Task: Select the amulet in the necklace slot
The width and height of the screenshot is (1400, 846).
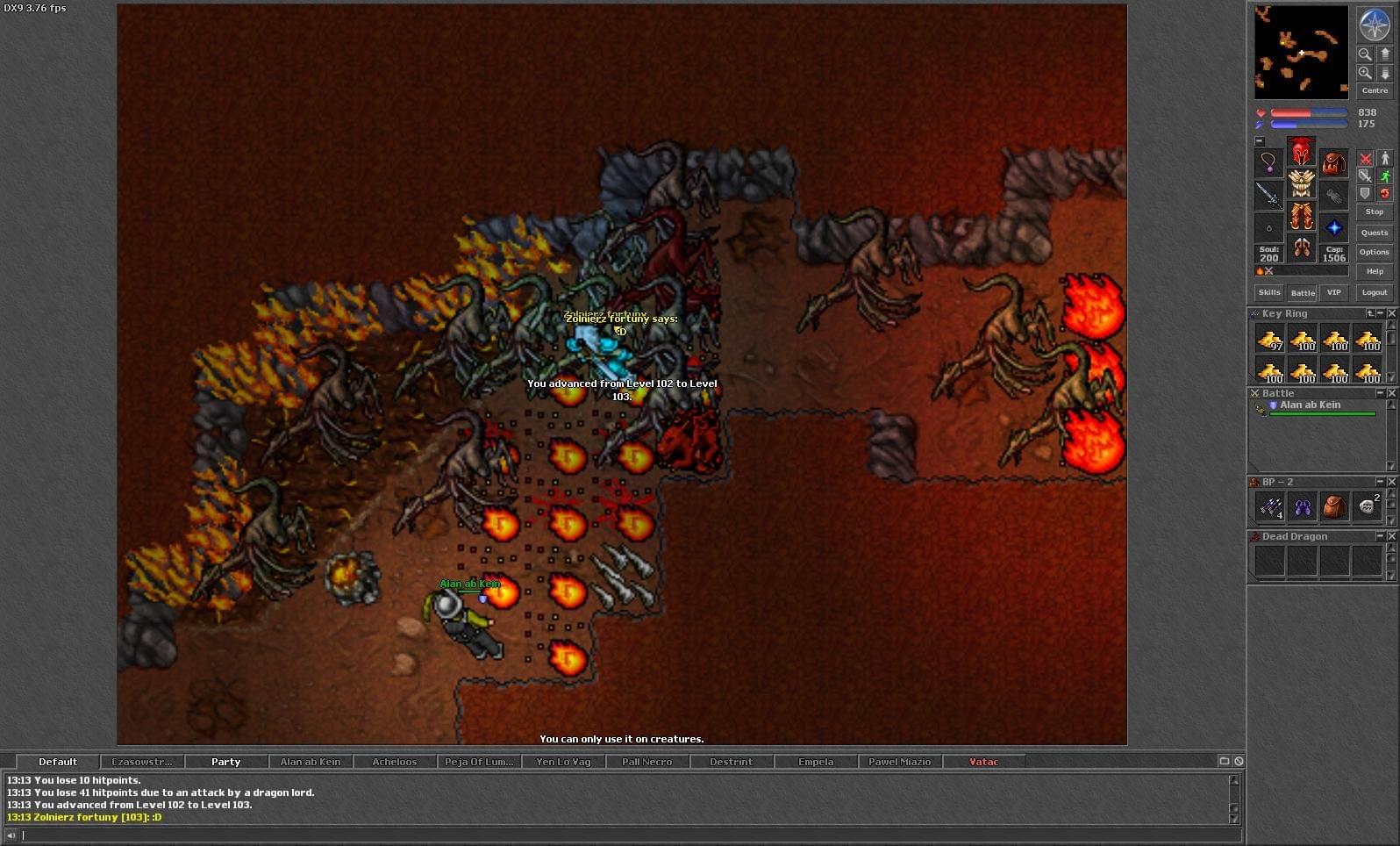Action: 1268,162
